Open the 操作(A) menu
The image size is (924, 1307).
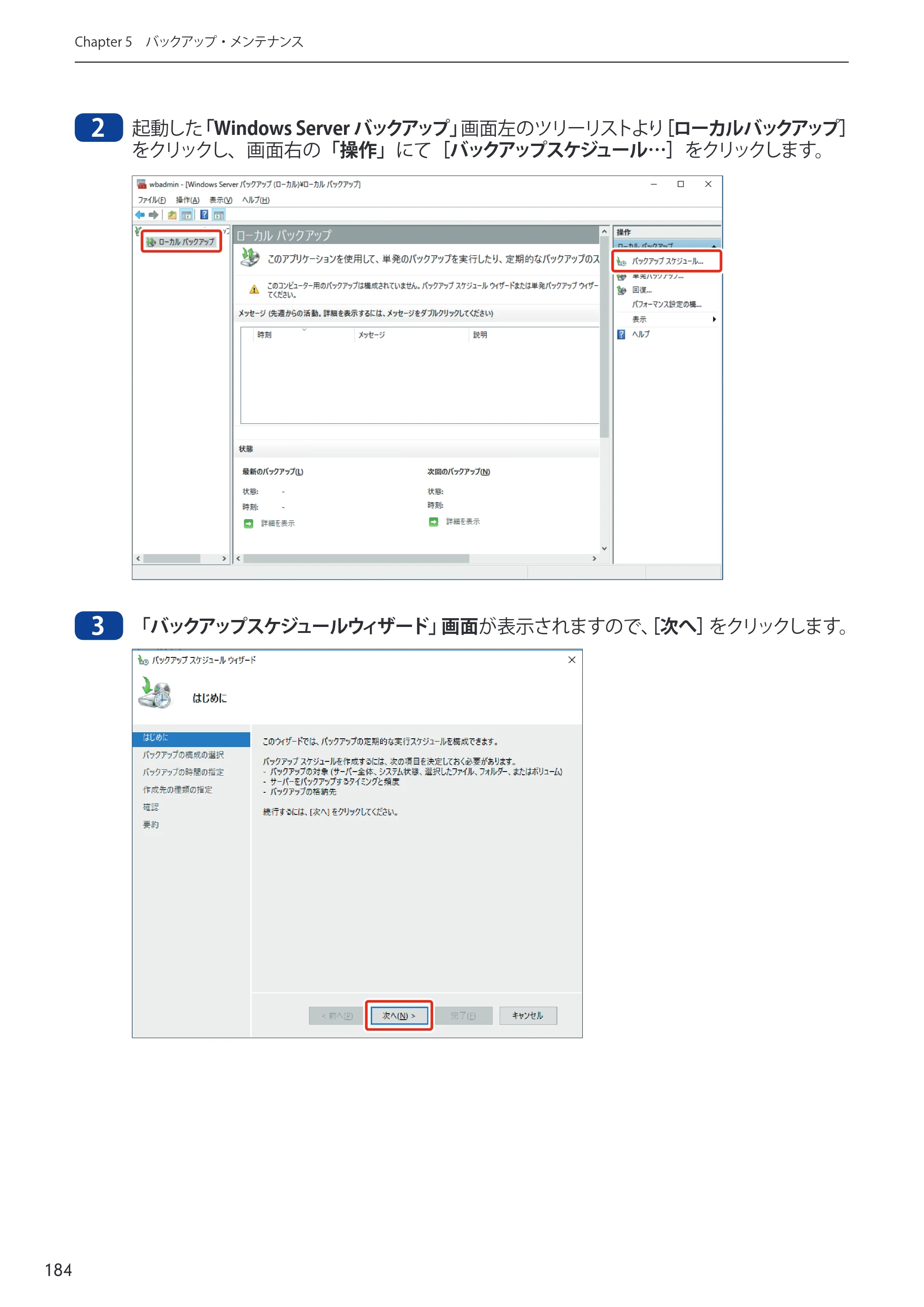click(188, 200)
